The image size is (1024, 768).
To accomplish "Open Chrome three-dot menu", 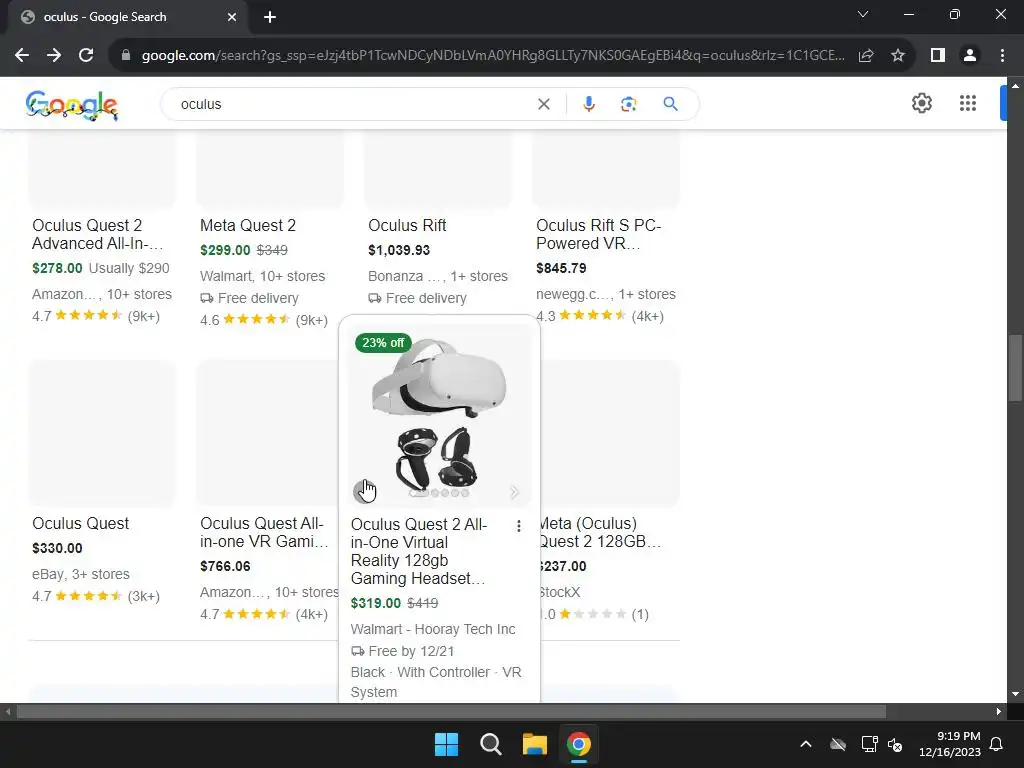I will [x=1002, y=56].
